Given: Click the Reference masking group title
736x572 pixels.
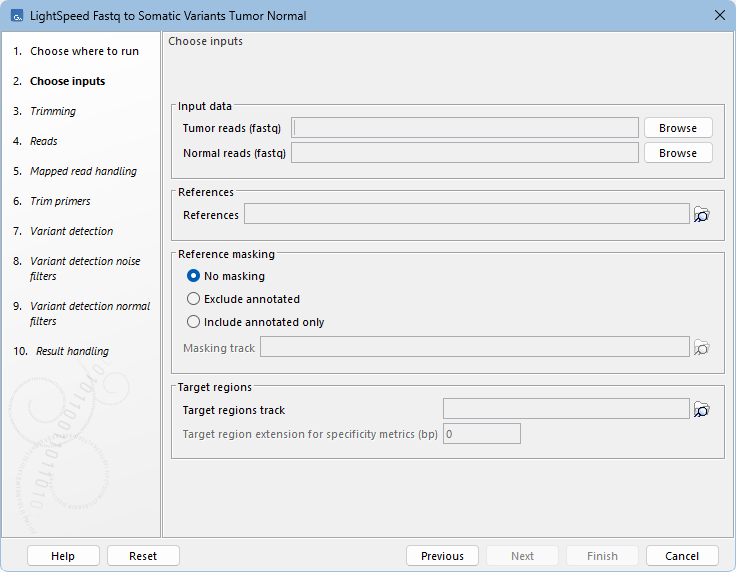Looking at the screenshot, I should (x=226, y=254).
